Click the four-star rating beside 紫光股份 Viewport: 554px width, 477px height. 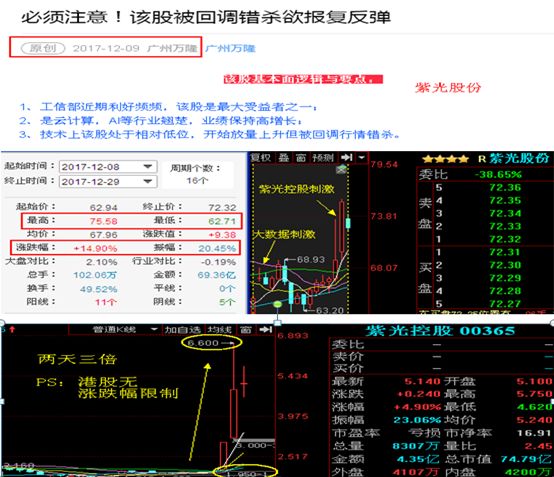click(445, 159)
